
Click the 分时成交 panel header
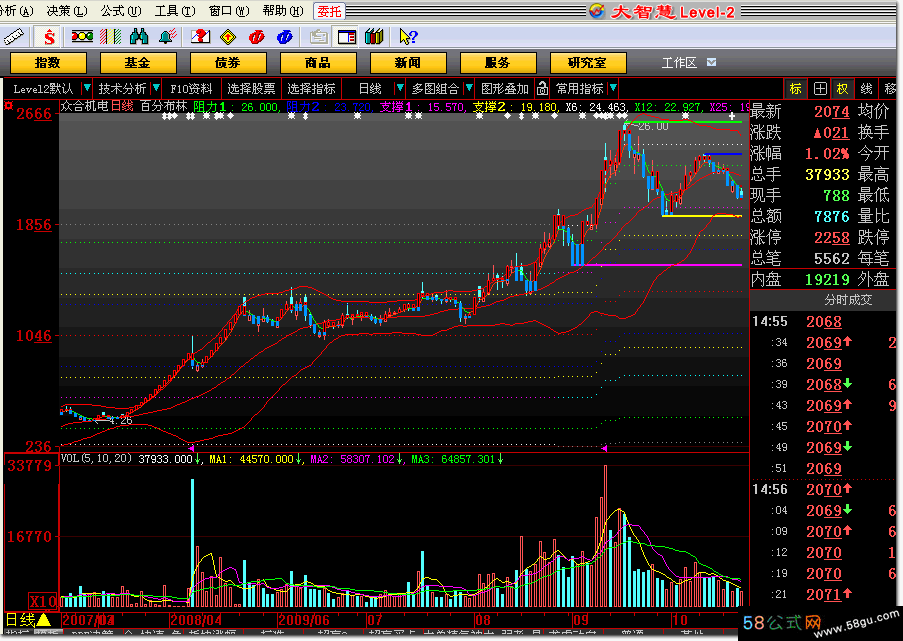848,300
